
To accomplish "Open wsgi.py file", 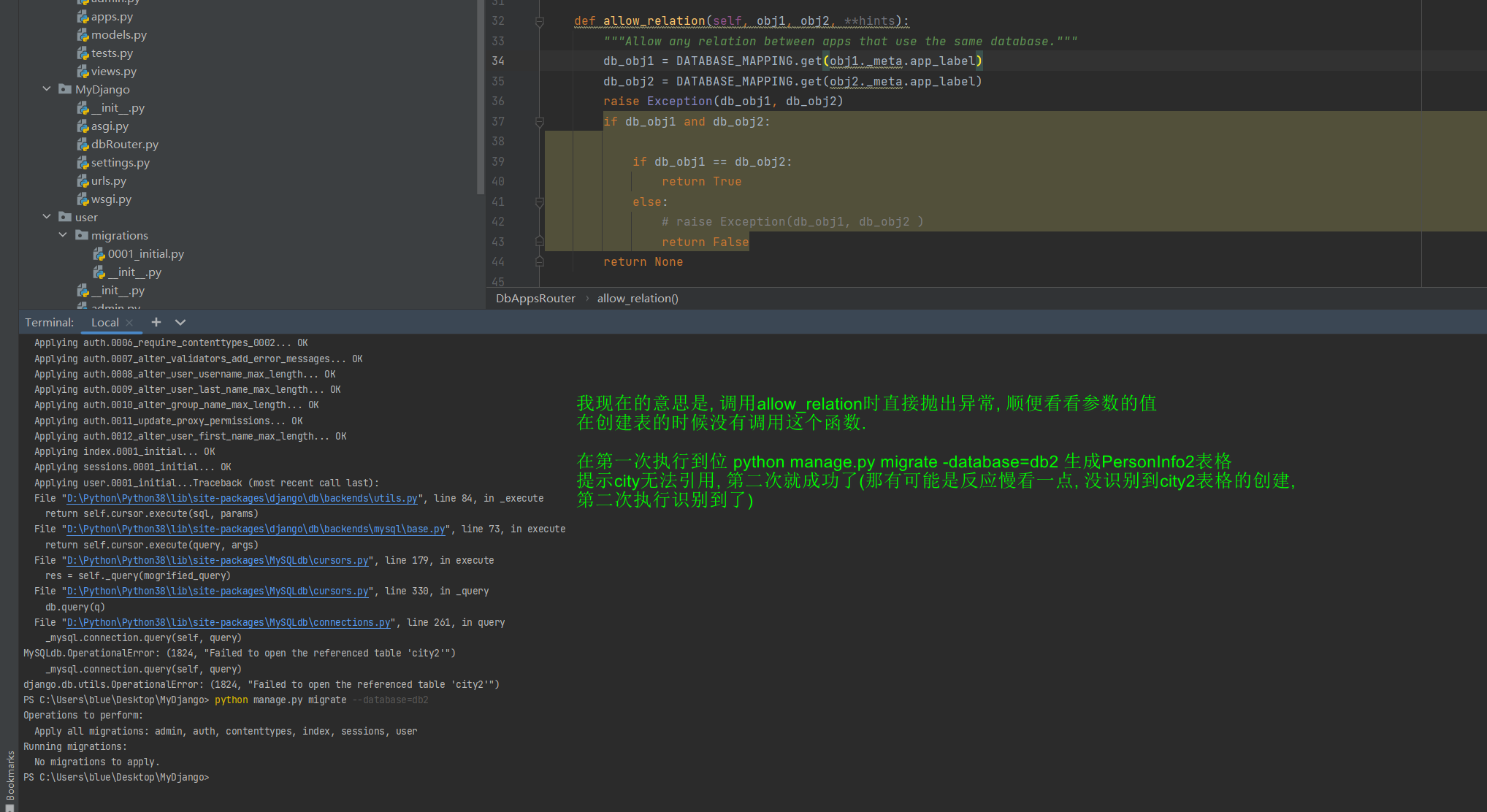I will (111, 199).
